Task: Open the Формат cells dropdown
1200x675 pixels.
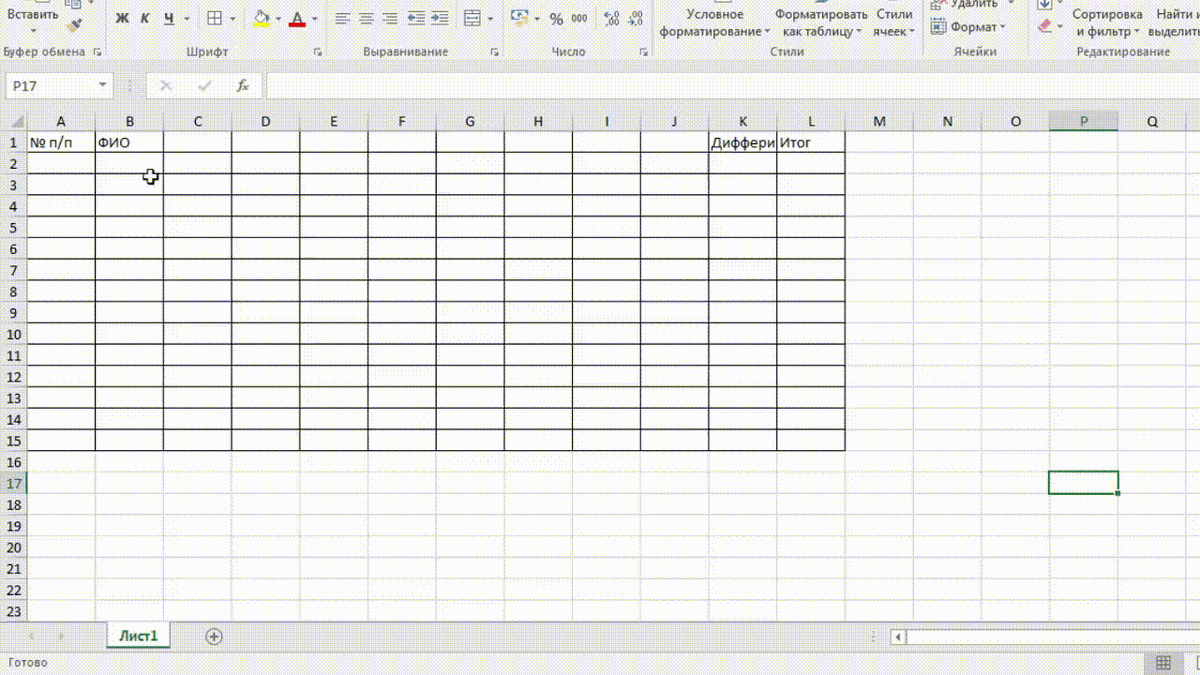Action: point(968,27)
